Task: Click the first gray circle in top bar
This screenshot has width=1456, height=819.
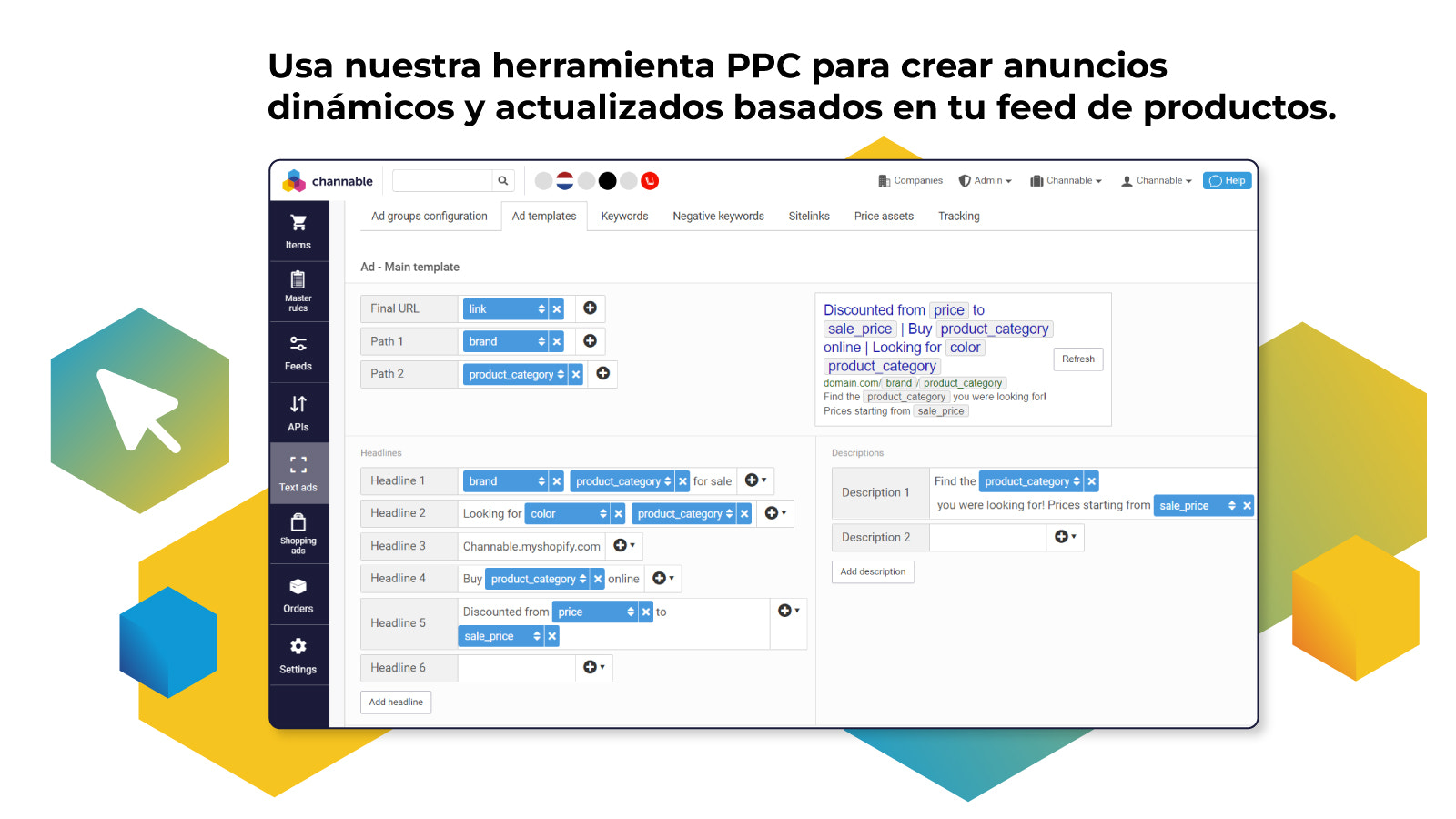Action: coord(543,181)
